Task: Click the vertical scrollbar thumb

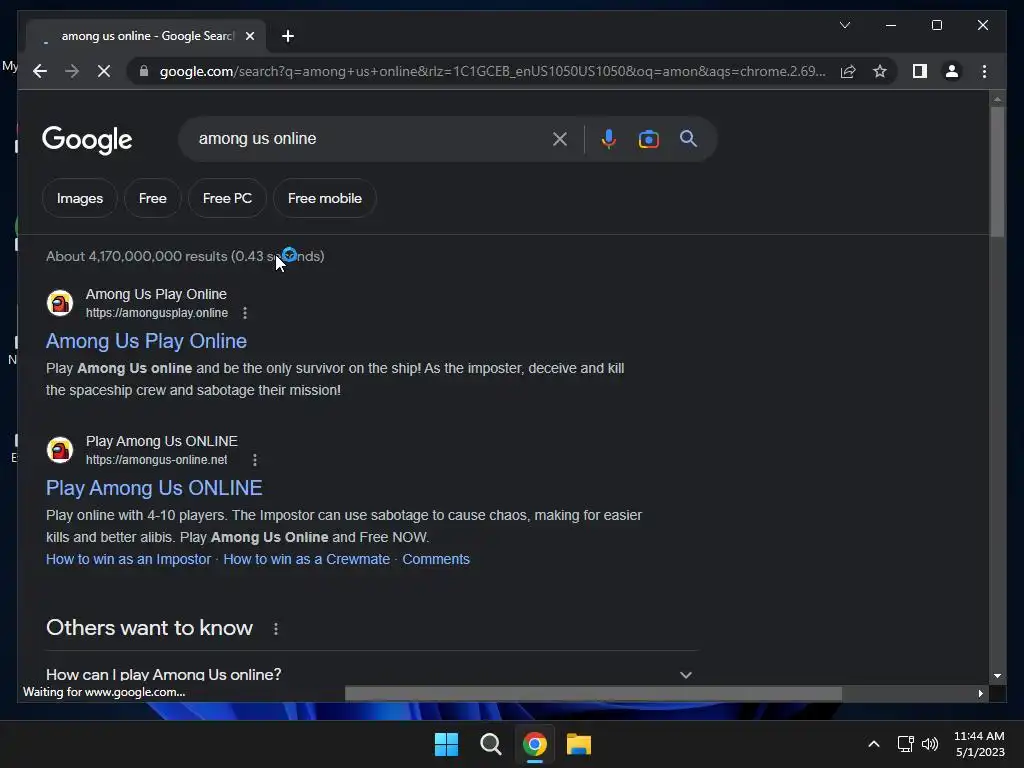Action: pos(997,171)
